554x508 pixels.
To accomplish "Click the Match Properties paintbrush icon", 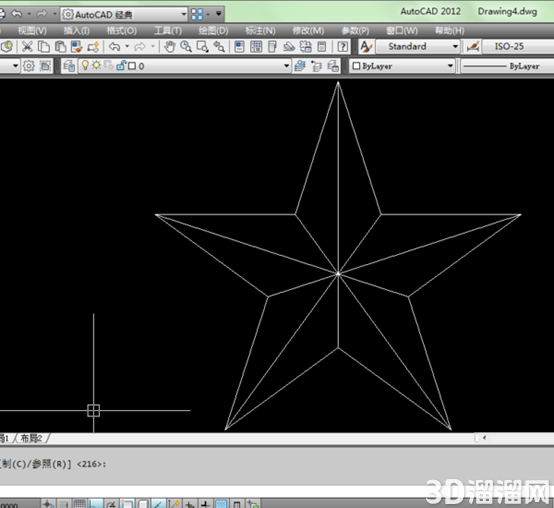I will pyautogui.click(x=77, y=47).
